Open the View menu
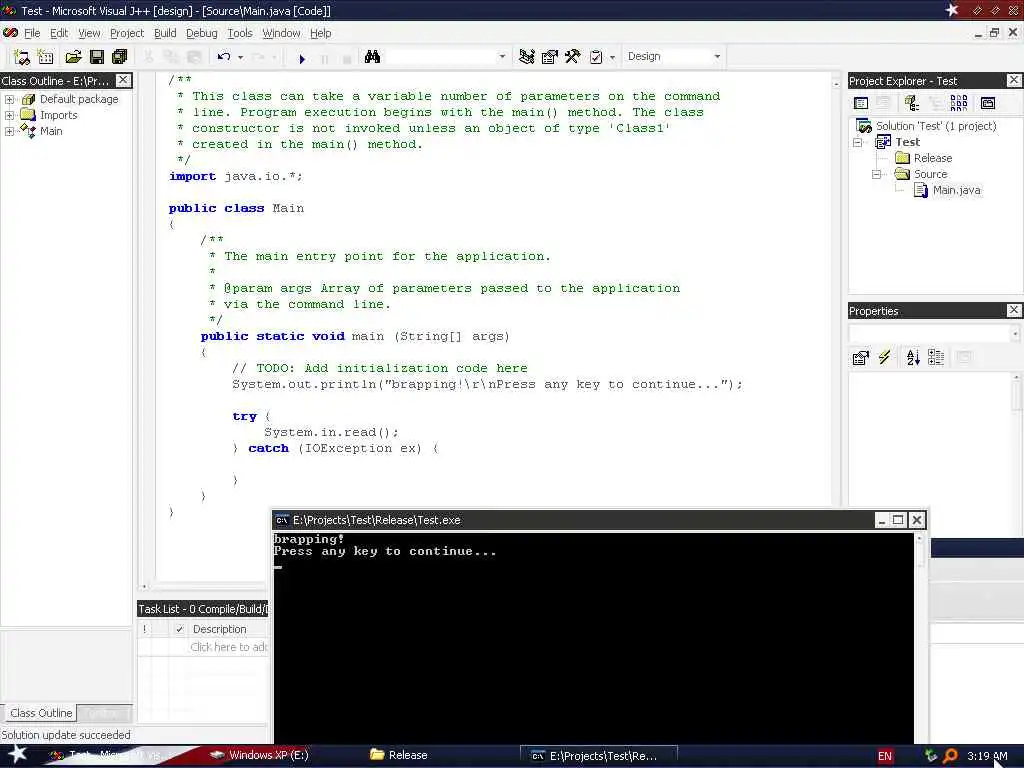Viewport: 1024px width, 768px height. pos(89,33)
